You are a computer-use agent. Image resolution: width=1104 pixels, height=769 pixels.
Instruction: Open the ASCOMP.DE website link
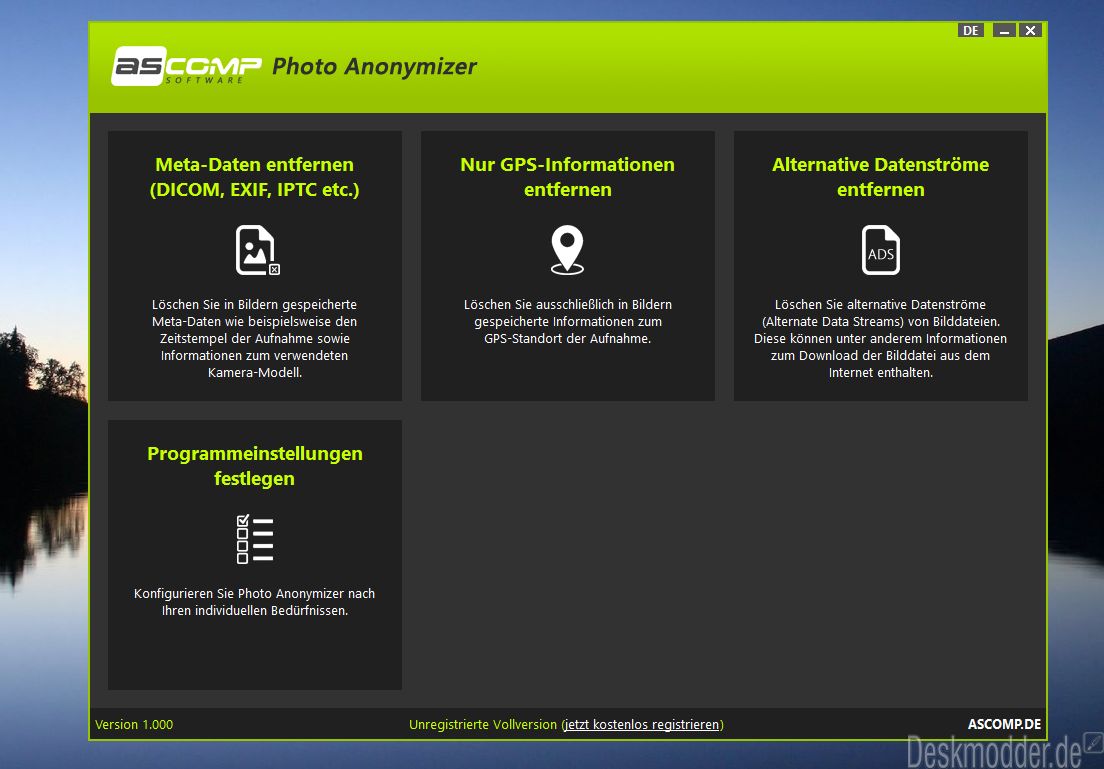pos(1004,724)
